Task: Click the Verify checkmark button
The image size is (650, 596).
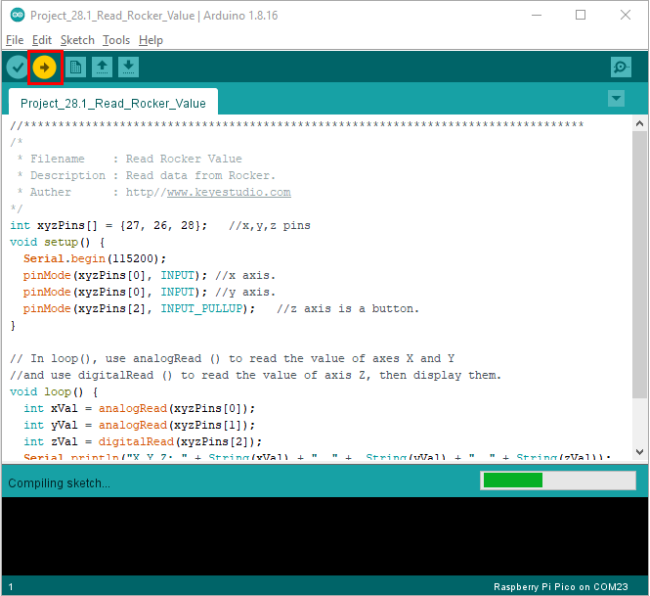Action: point(17,67)
